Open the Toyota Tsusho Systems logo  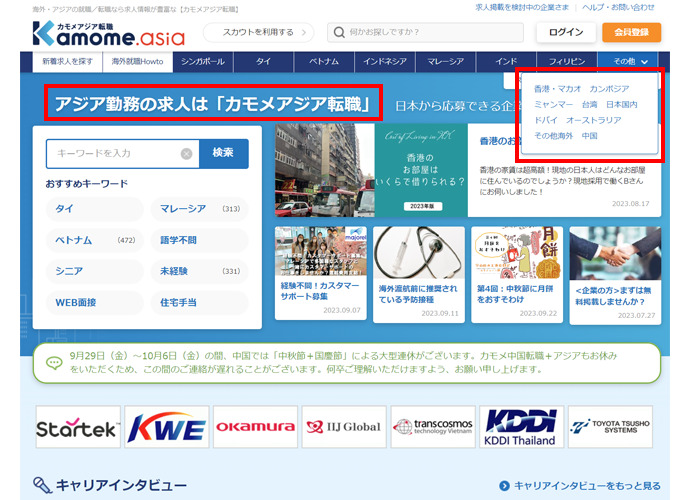610,427
